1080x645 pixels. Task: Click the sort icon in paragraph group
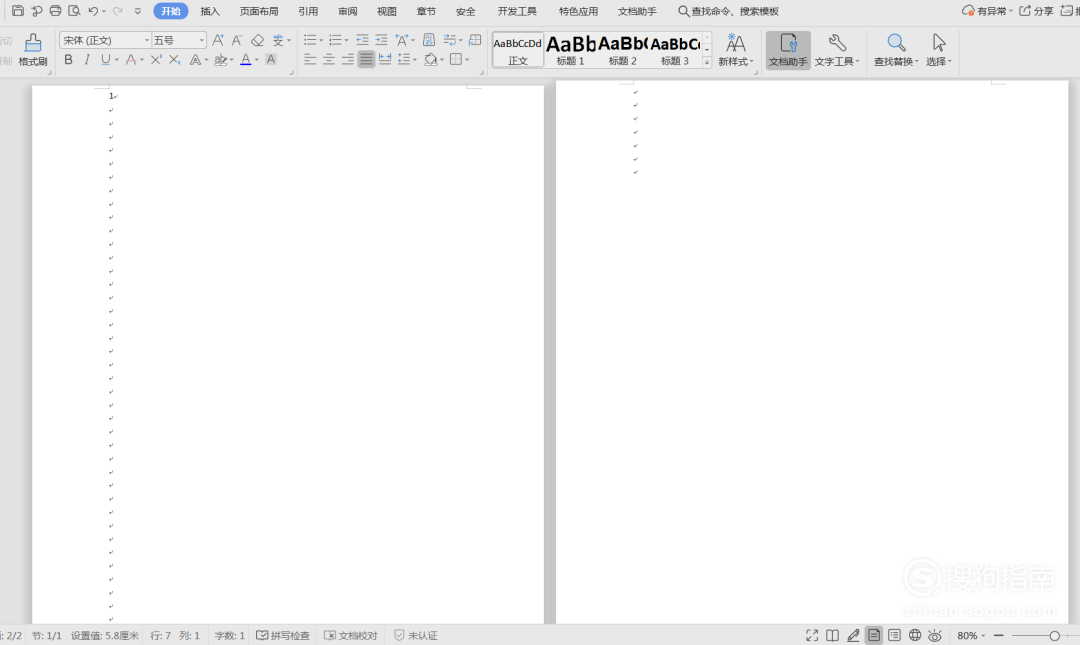click(428, 40)
